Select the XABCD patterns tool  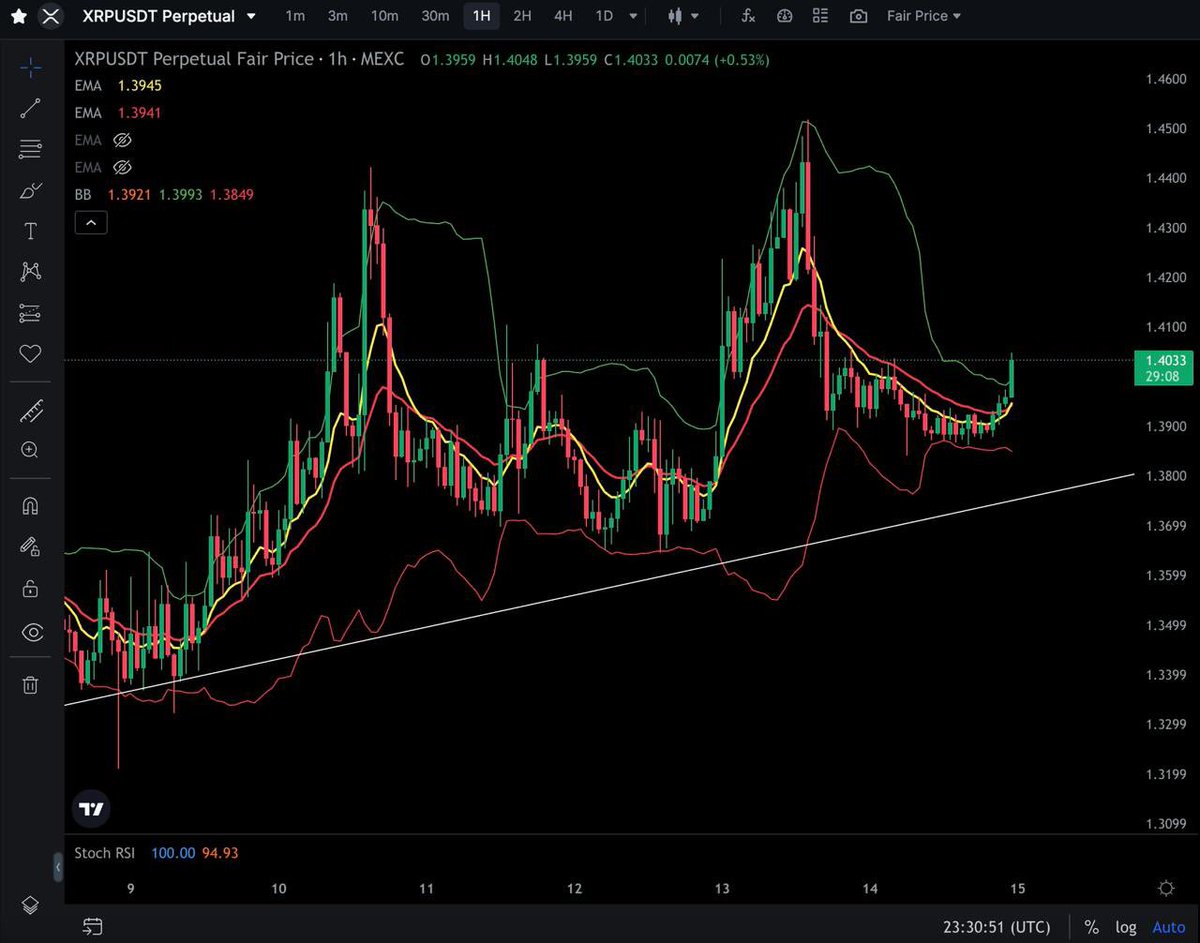(31, 272)
